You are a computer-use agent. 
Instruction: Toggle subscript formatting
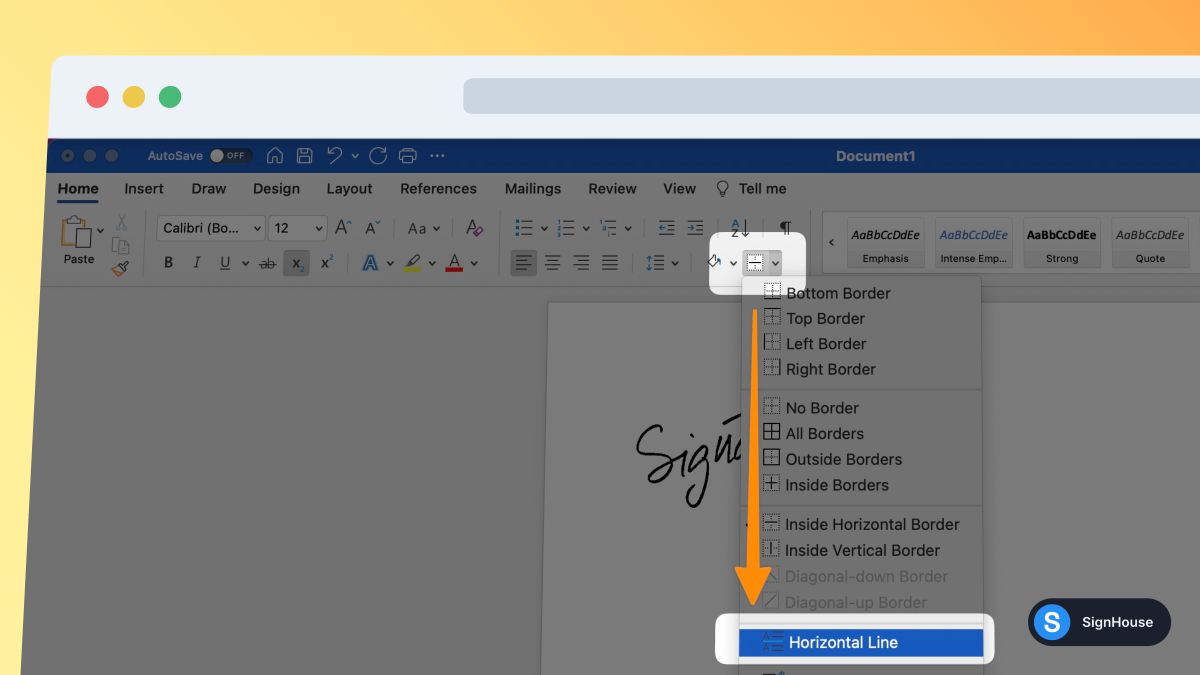point(296,262)
